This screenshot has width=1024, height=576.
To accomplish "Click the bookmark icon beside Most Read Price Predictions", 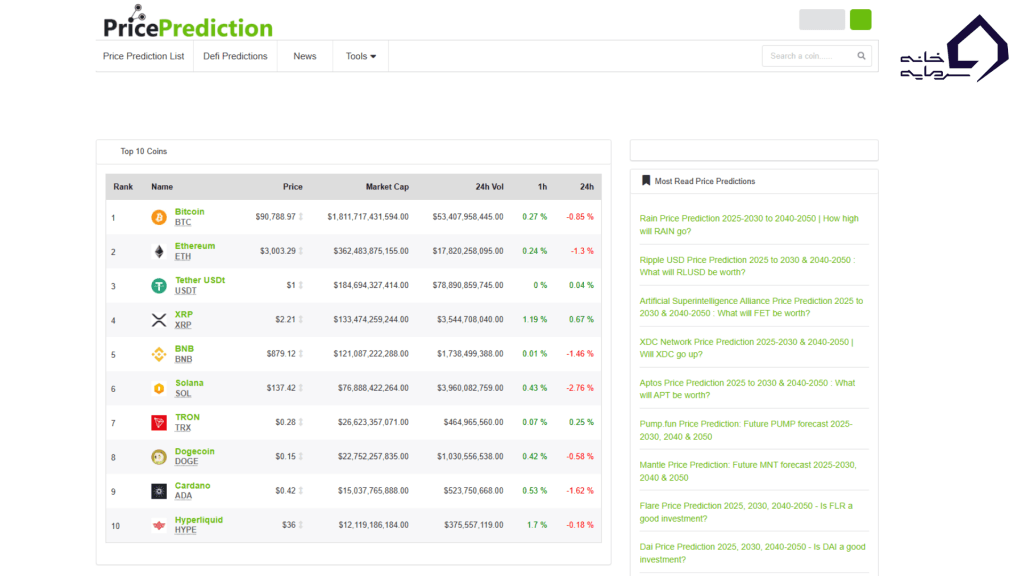I will tap(644, 179).
